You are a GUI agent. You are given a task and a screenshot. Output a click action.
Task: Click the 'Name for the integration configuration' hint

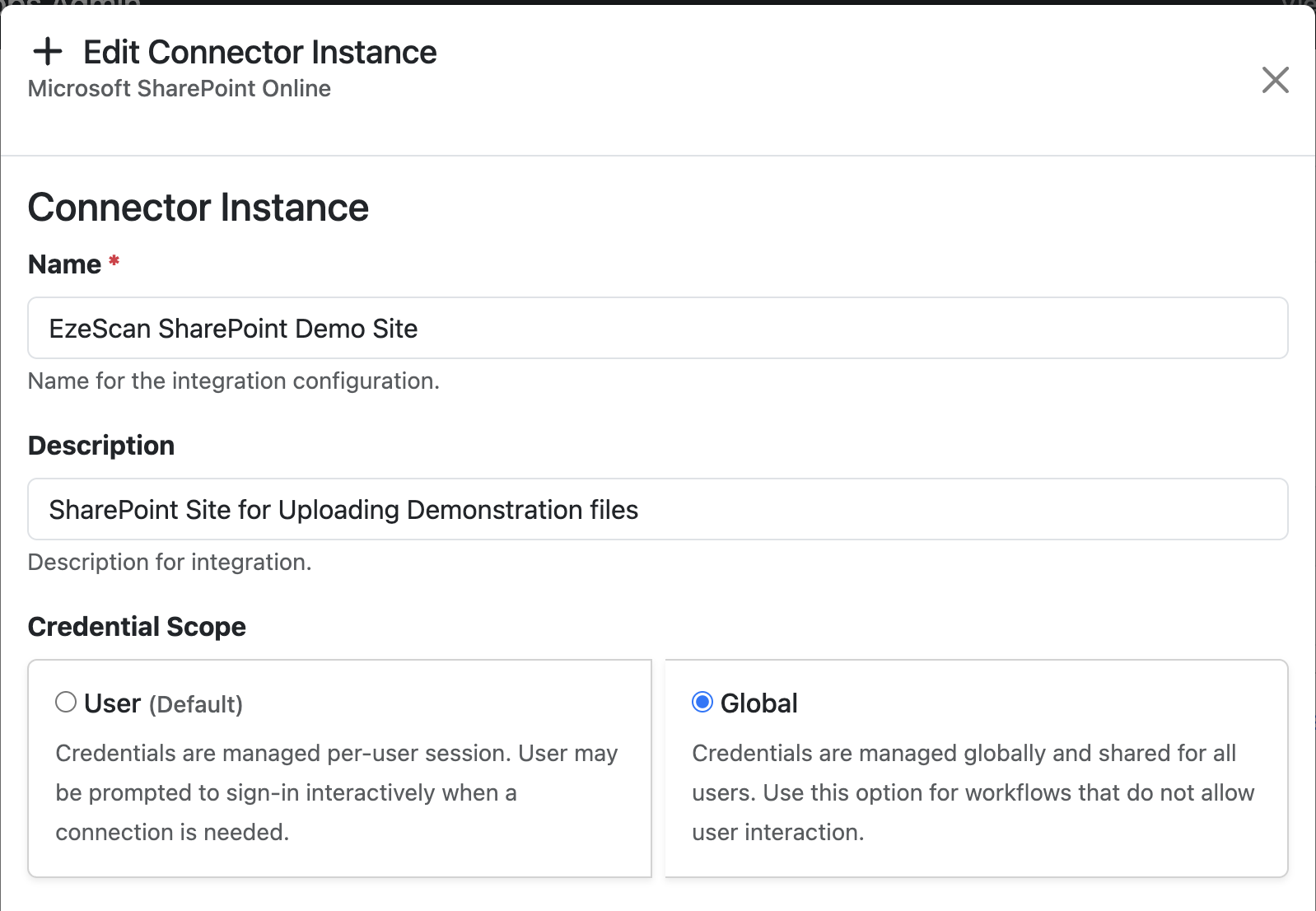234,381
